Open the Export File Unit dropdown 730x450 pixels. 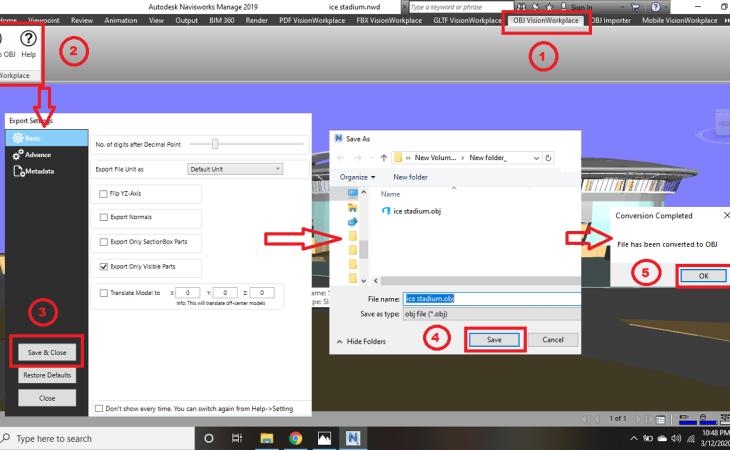point(235,169)
